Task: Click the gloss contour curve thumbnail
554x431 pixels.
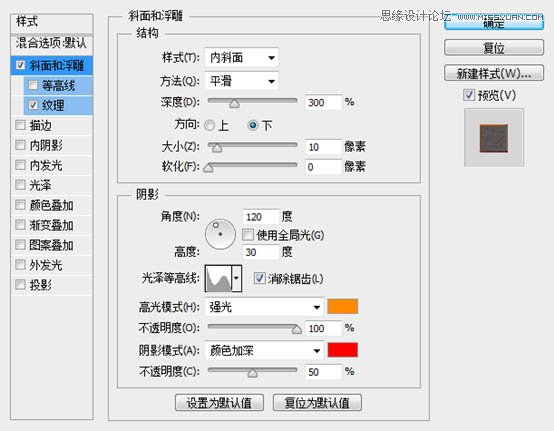Action: tap(218, 278)
